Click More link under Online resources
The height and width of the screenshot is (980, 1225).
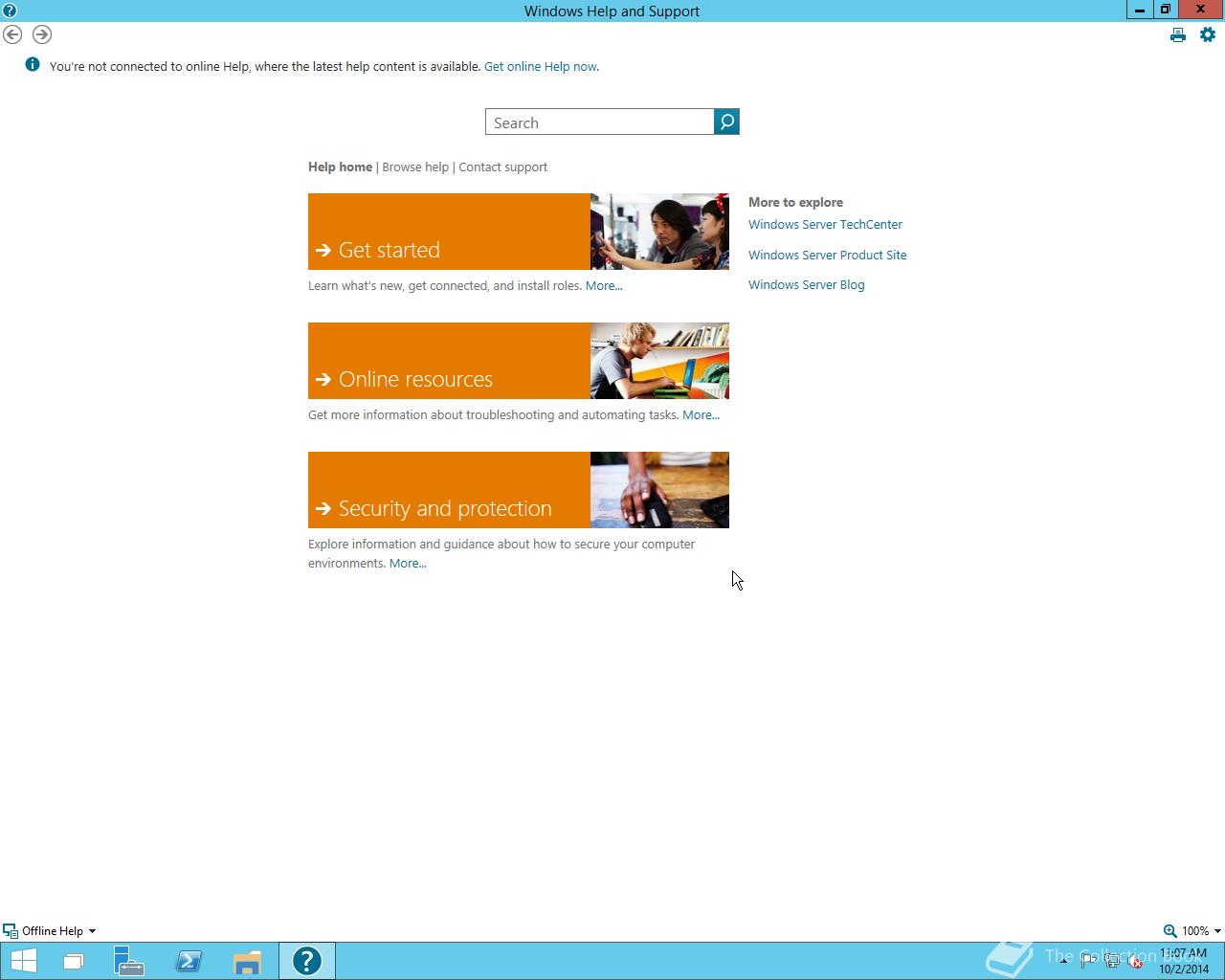tap(701, 414)
